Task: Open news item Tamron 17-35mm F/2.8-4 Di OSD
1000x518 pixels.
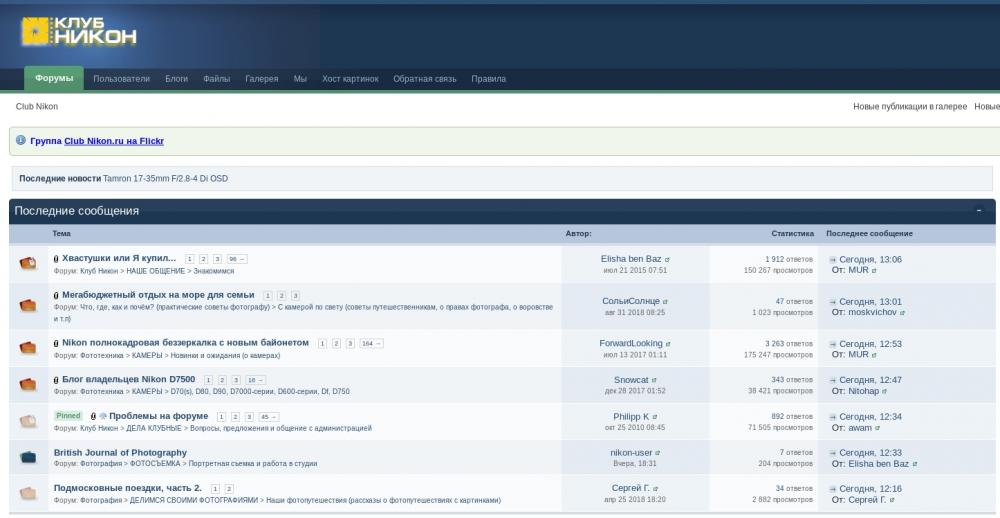Action: click(x=165, y=179)
